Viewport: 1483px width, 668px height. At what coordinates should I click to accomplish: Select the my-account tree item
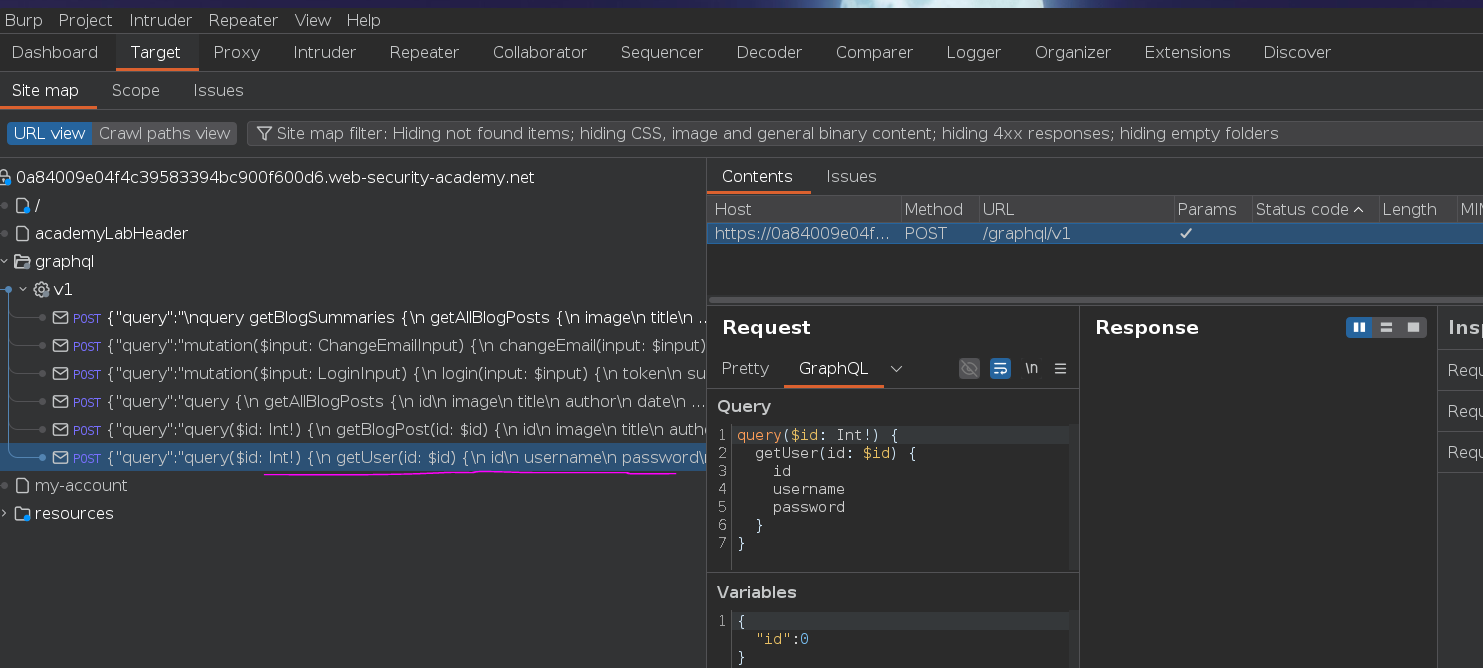[81, 485]
